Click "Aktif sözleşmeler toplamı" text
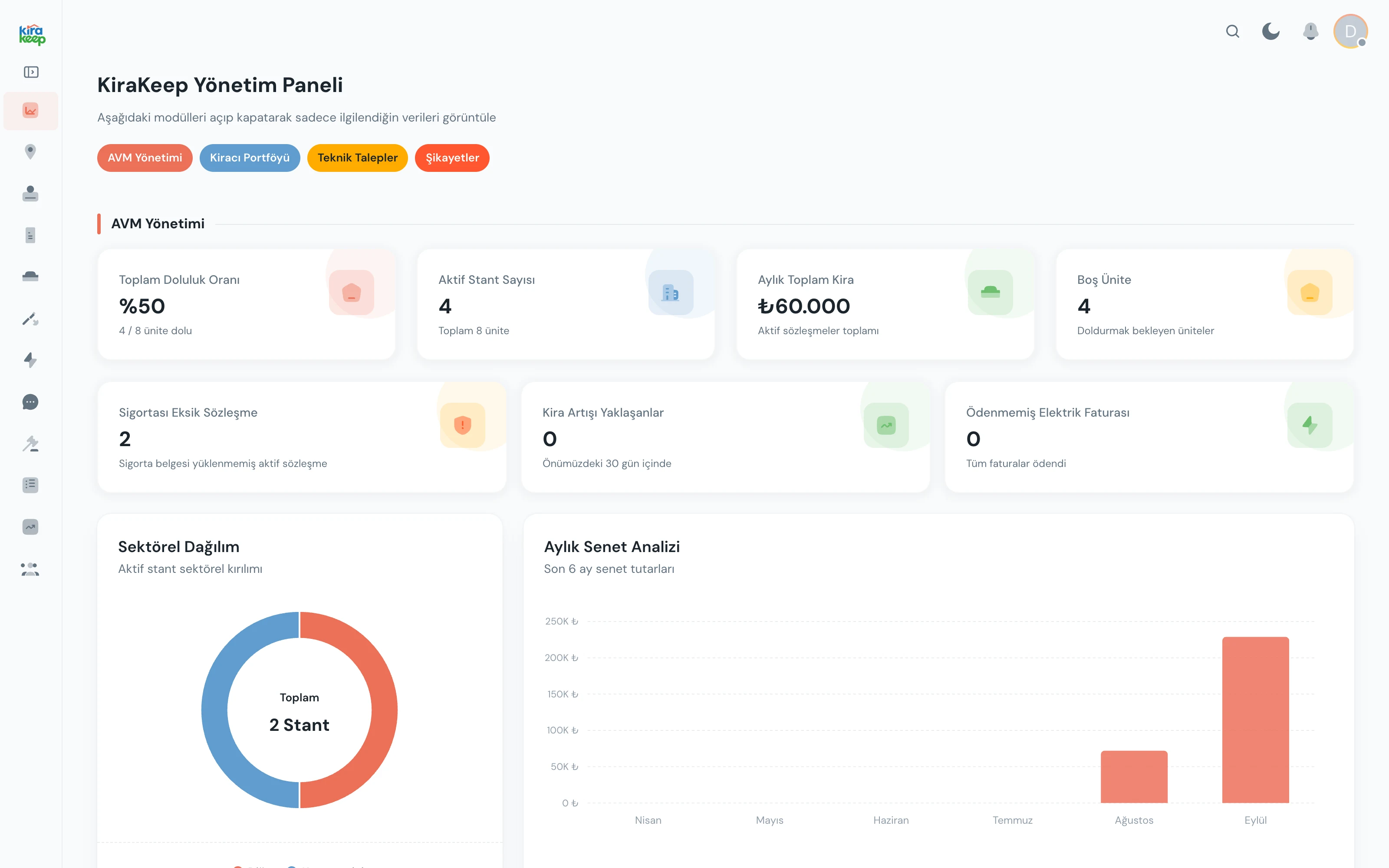Image resolution: width=1389 pixels, height=868 pixels. pos(818,331)
